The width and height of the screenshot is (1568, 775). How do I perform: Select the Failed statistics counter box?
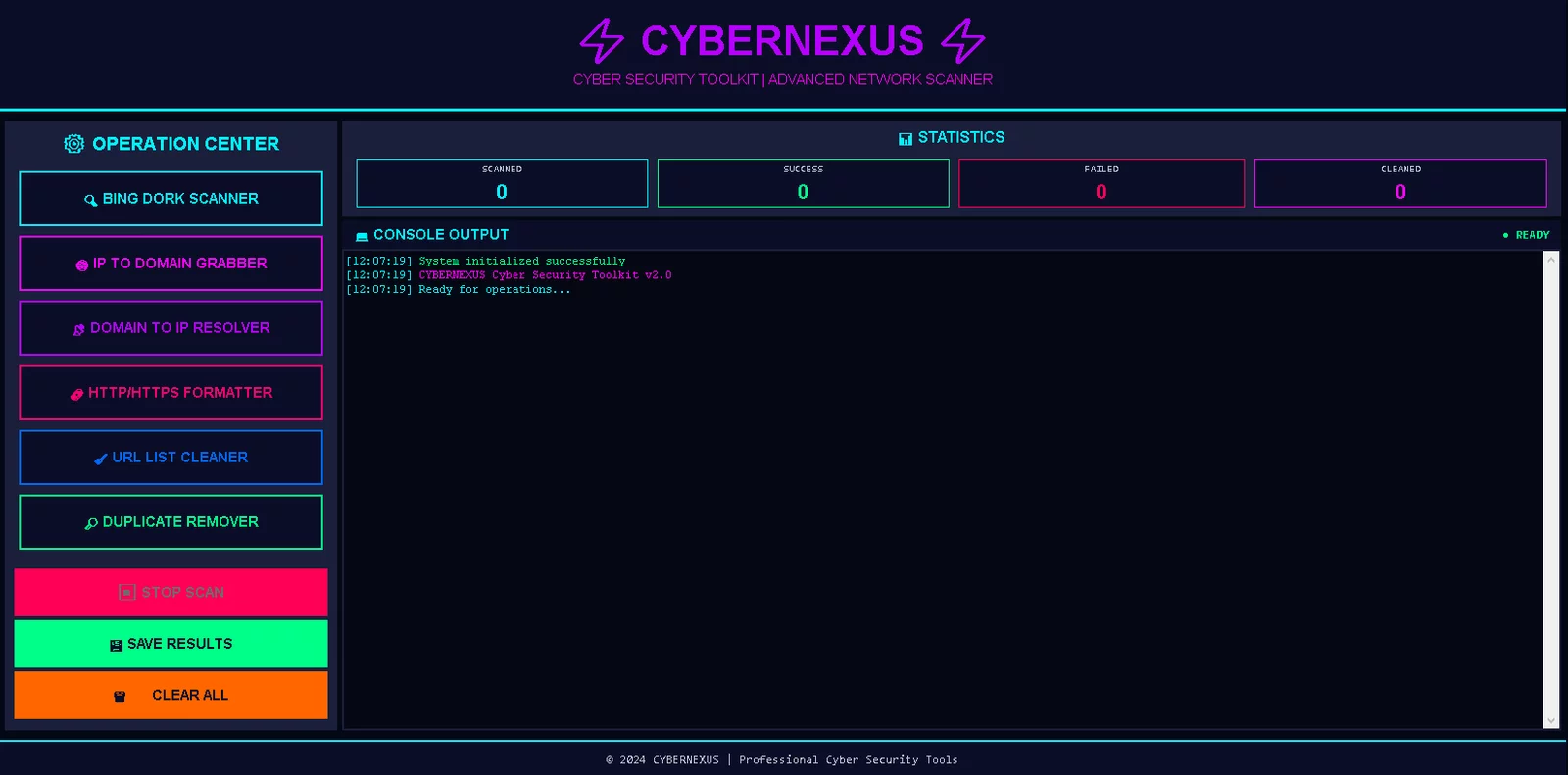click(x=1101, y=183)
